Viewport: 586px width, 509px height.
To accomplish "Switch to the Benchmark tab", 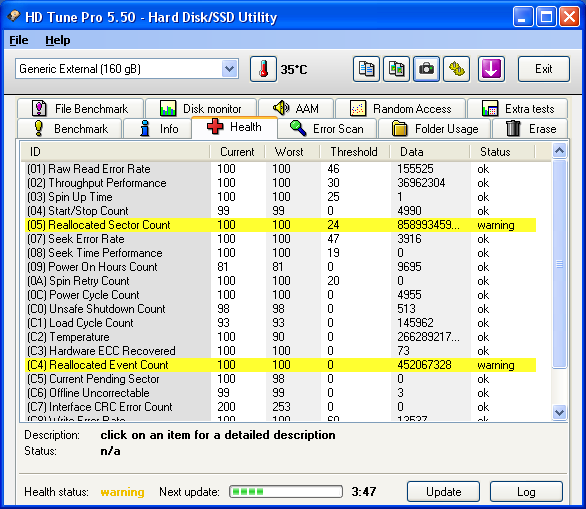I will pos(70,129).
